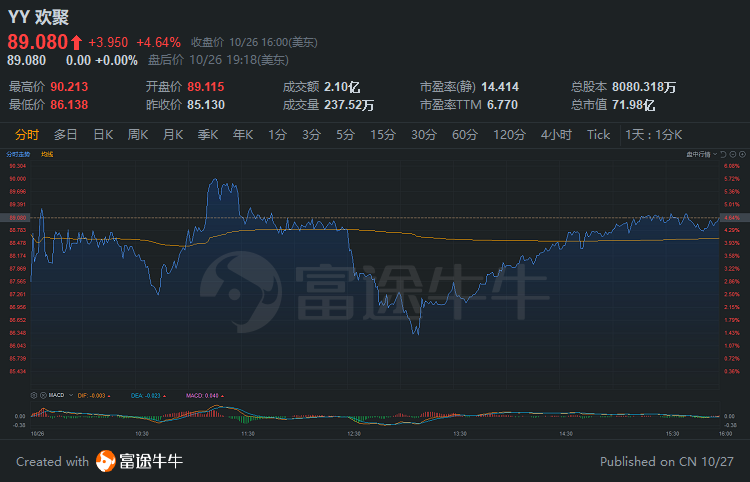This screenshot has height=482, width=750.
Task: Click the 13:30 time axis label
Action: click(x=460, y=434)
